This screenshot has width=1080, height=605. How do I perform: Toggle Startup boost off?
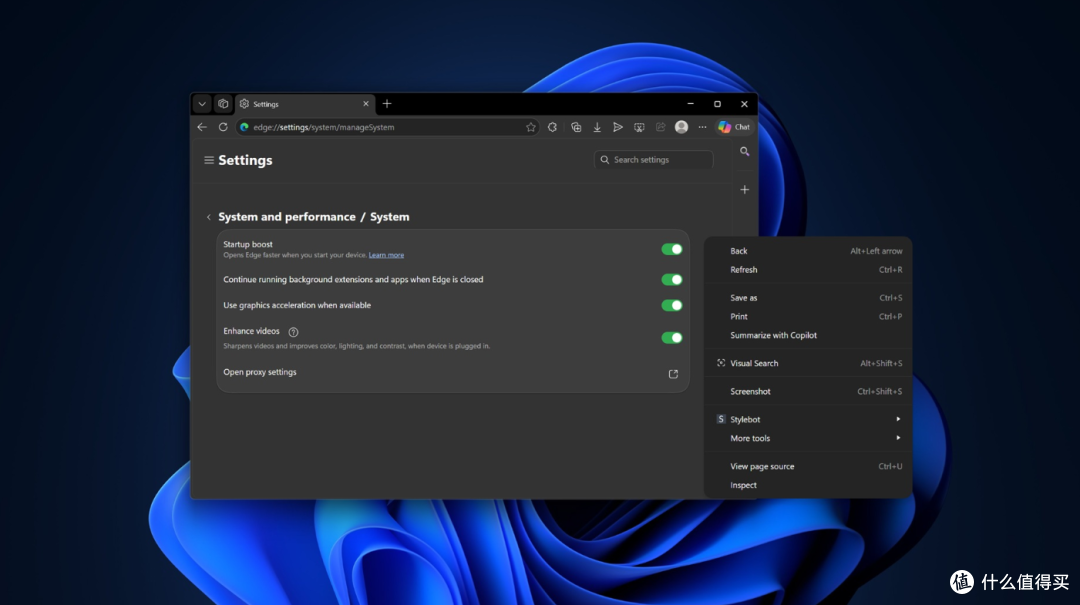[x=672, y=249]
